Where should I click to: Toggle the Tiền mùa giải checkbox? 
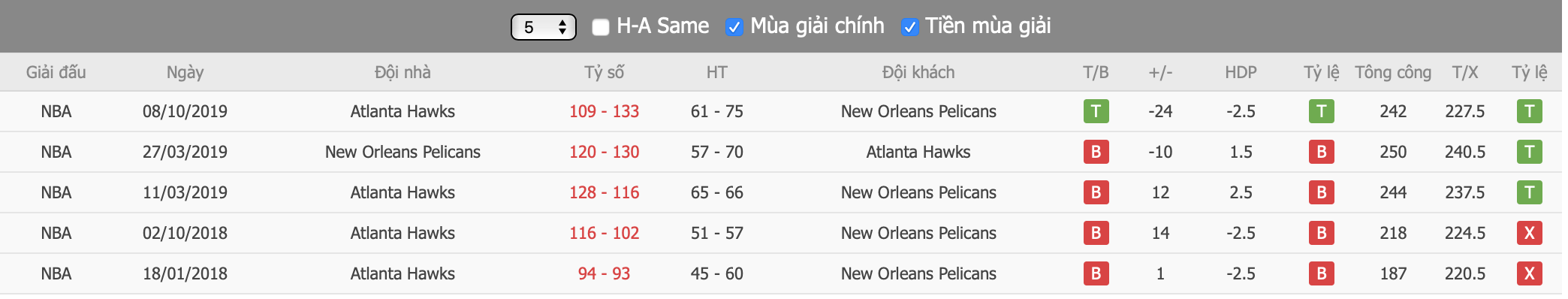tap(909, 27)
